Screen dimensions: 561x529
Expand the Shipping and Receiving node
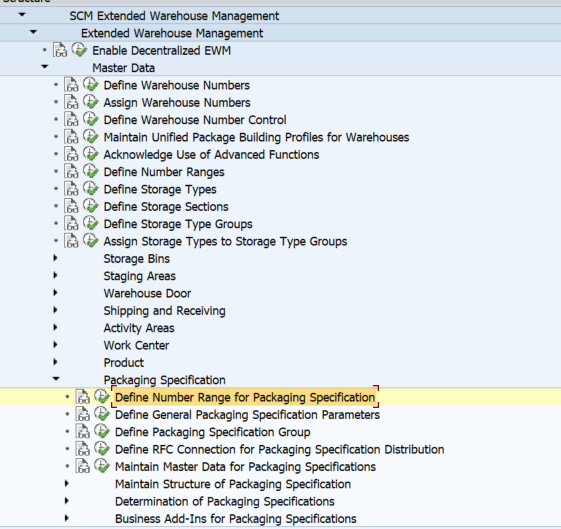coord(55,310)
